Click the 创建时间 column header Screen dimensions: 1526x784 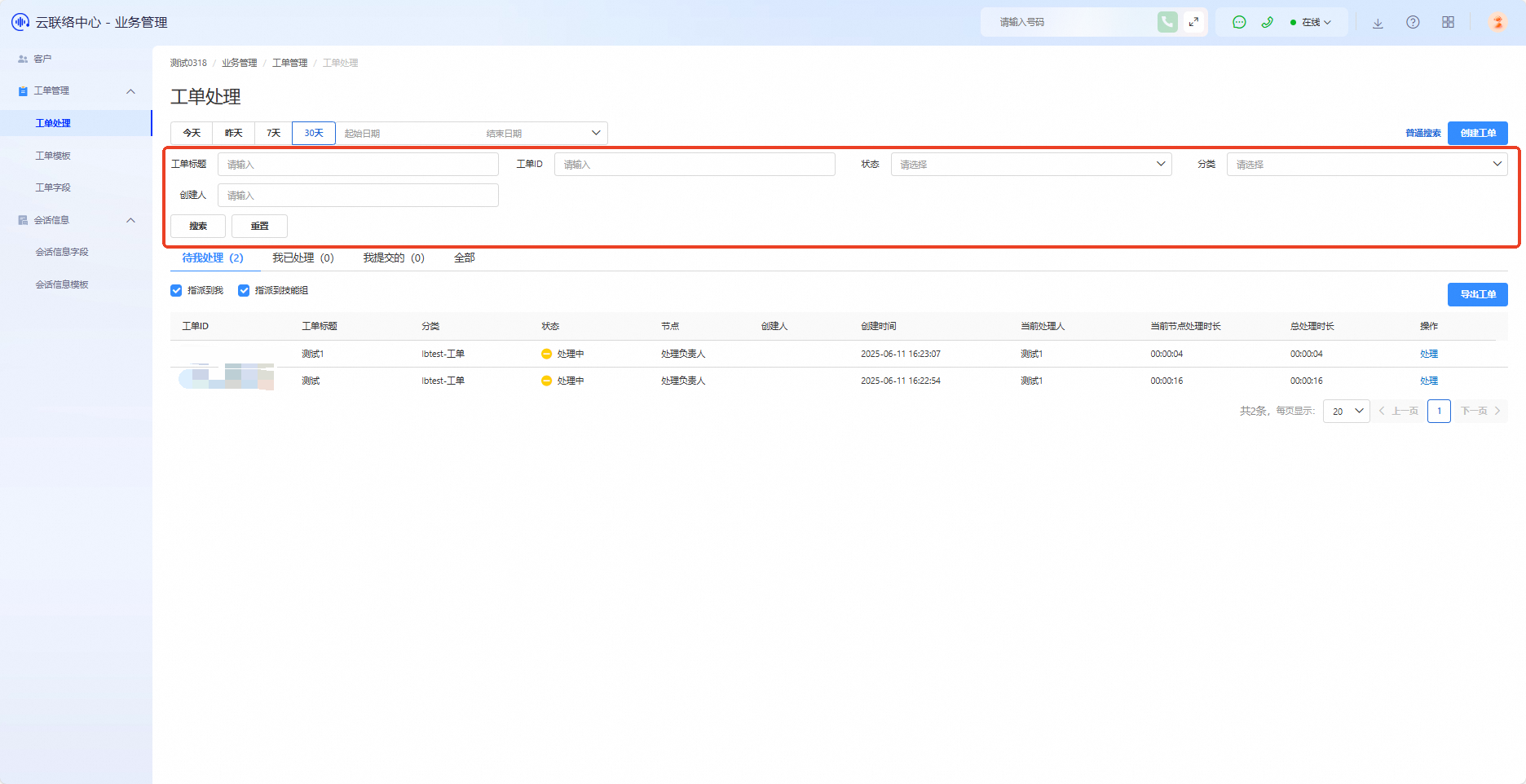point(879,326)
